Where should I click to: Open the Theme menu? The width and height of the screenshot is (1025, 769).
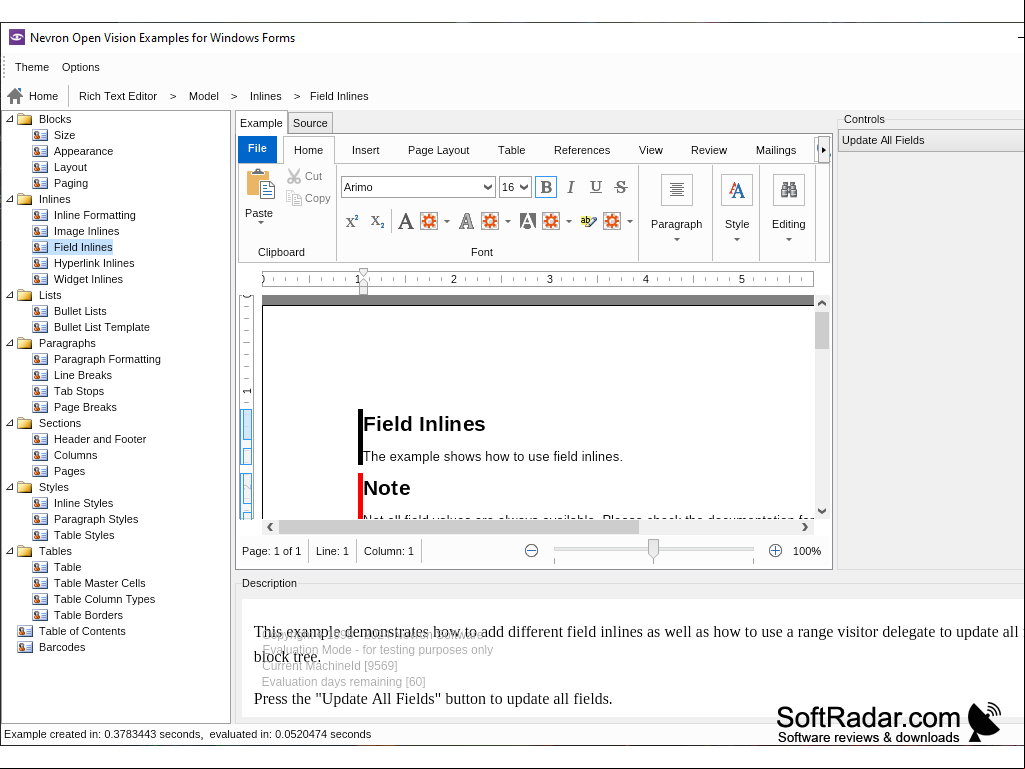point(32,67)
